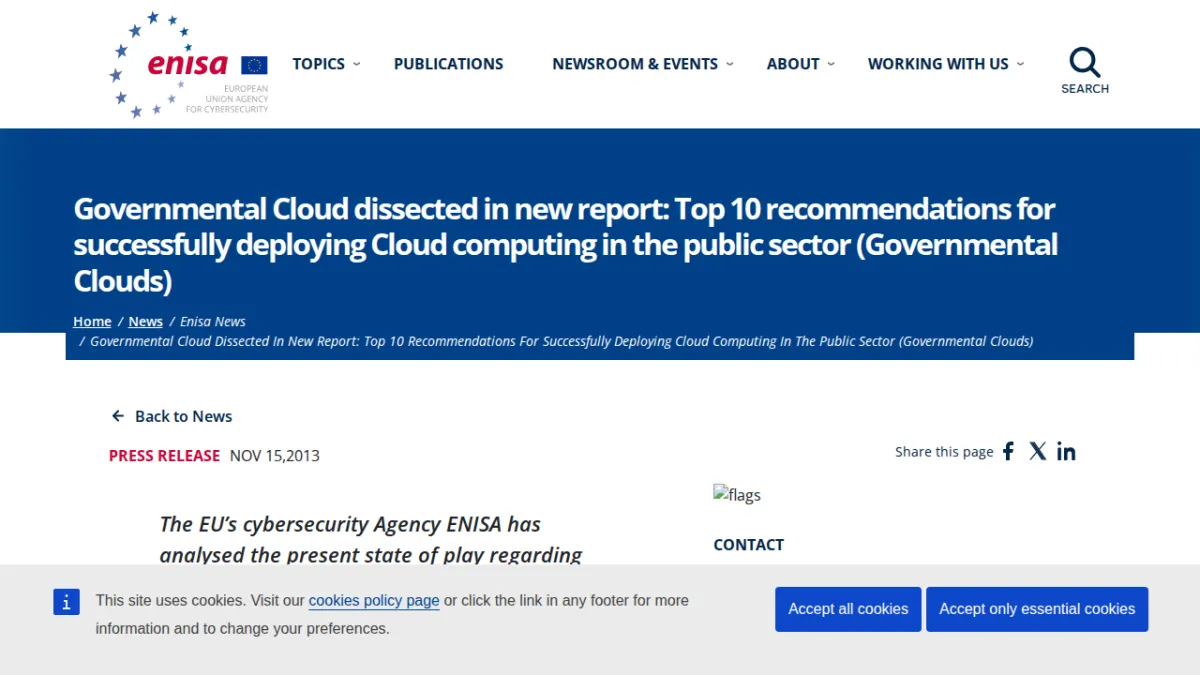
Task: Share this page on X
Action: pyautogui.click(x=1038, y=451)
